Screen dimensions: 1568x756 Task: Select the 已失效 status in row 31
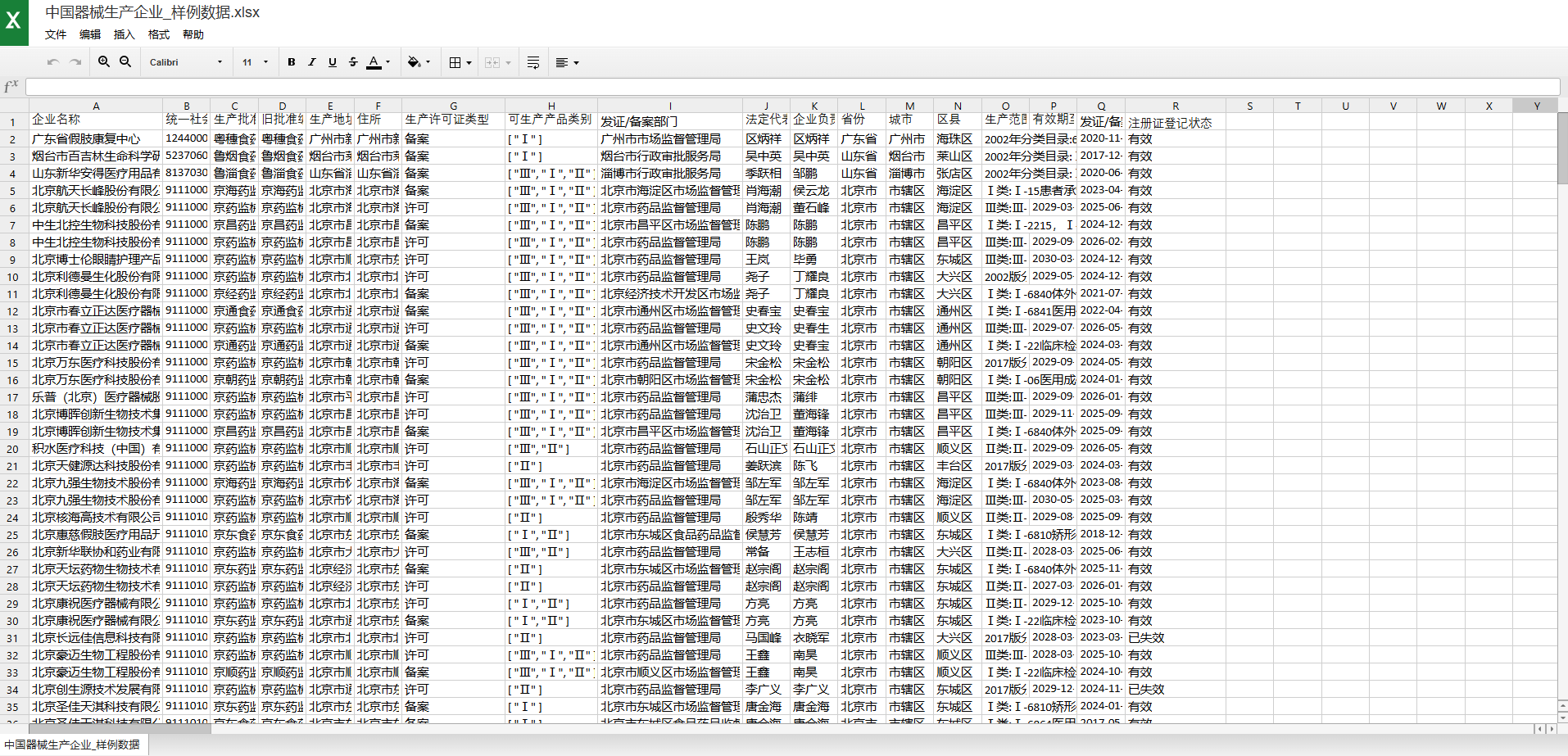pos(1176,638)
